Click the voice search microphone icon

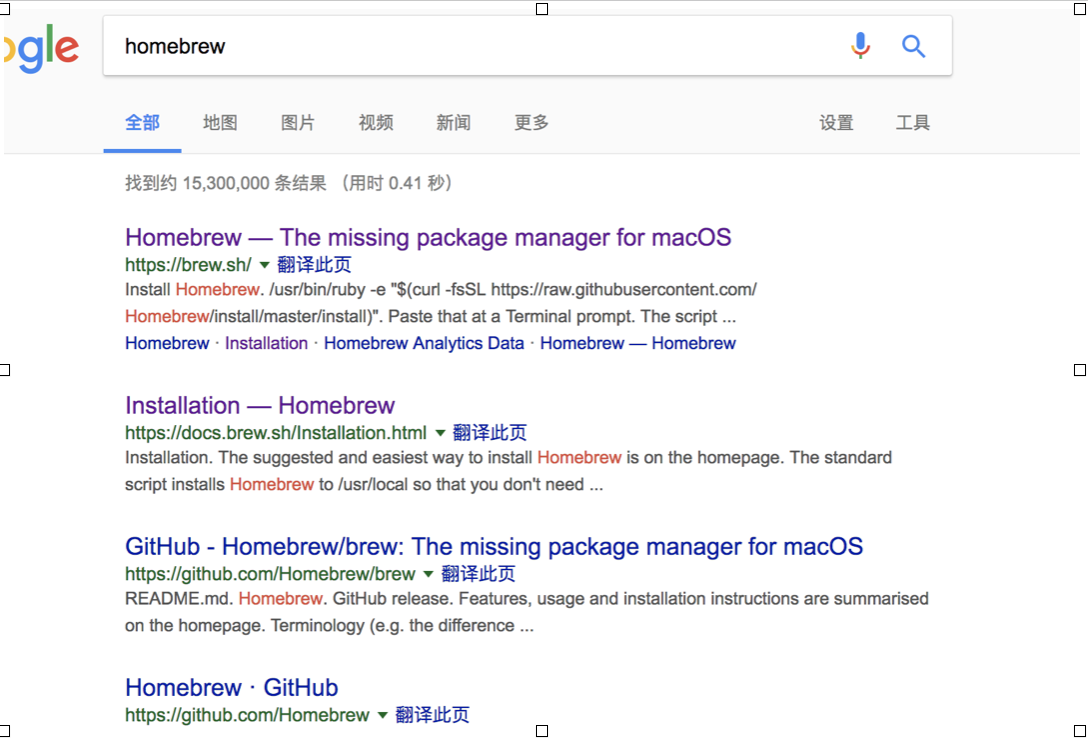(x=860, y=46)
